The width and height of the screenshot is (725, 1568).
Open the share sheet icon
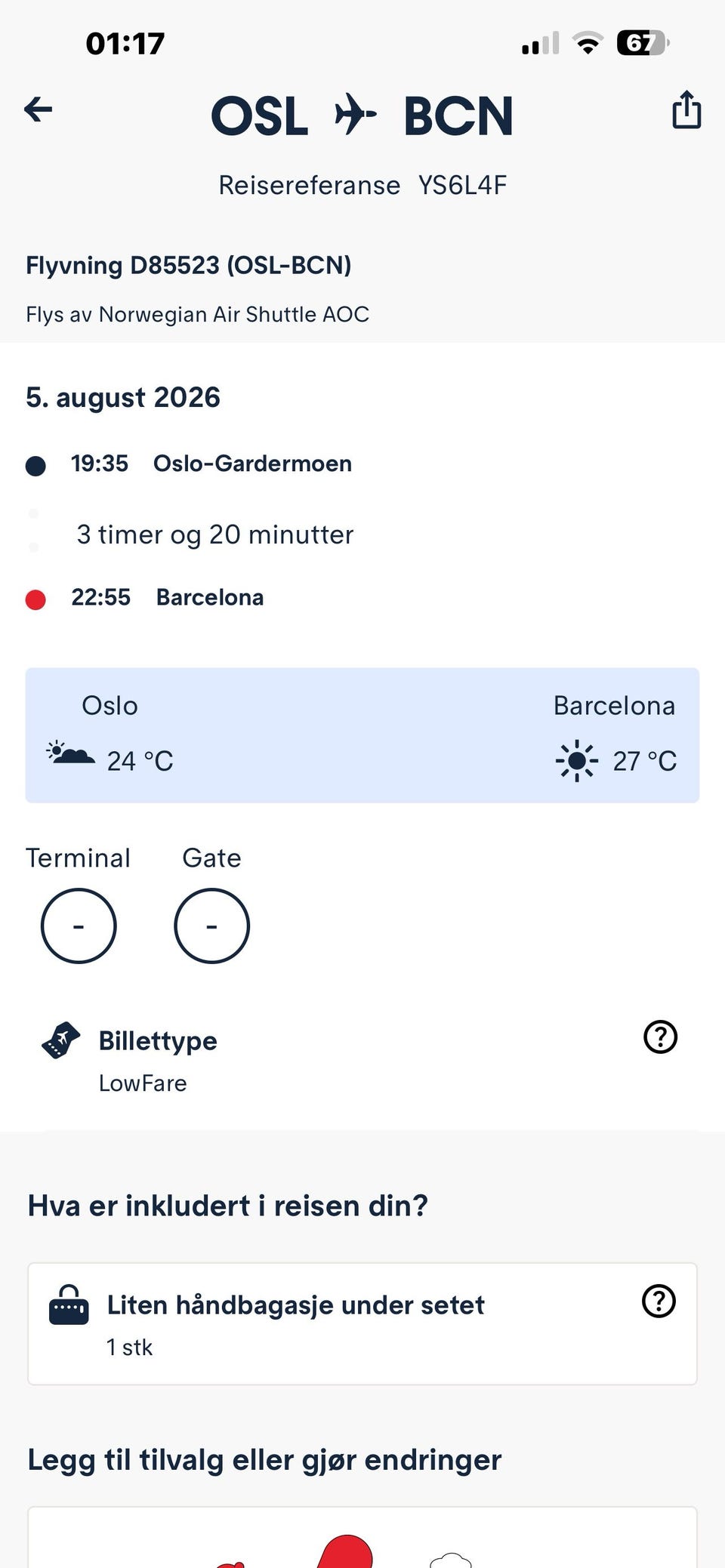686,109
